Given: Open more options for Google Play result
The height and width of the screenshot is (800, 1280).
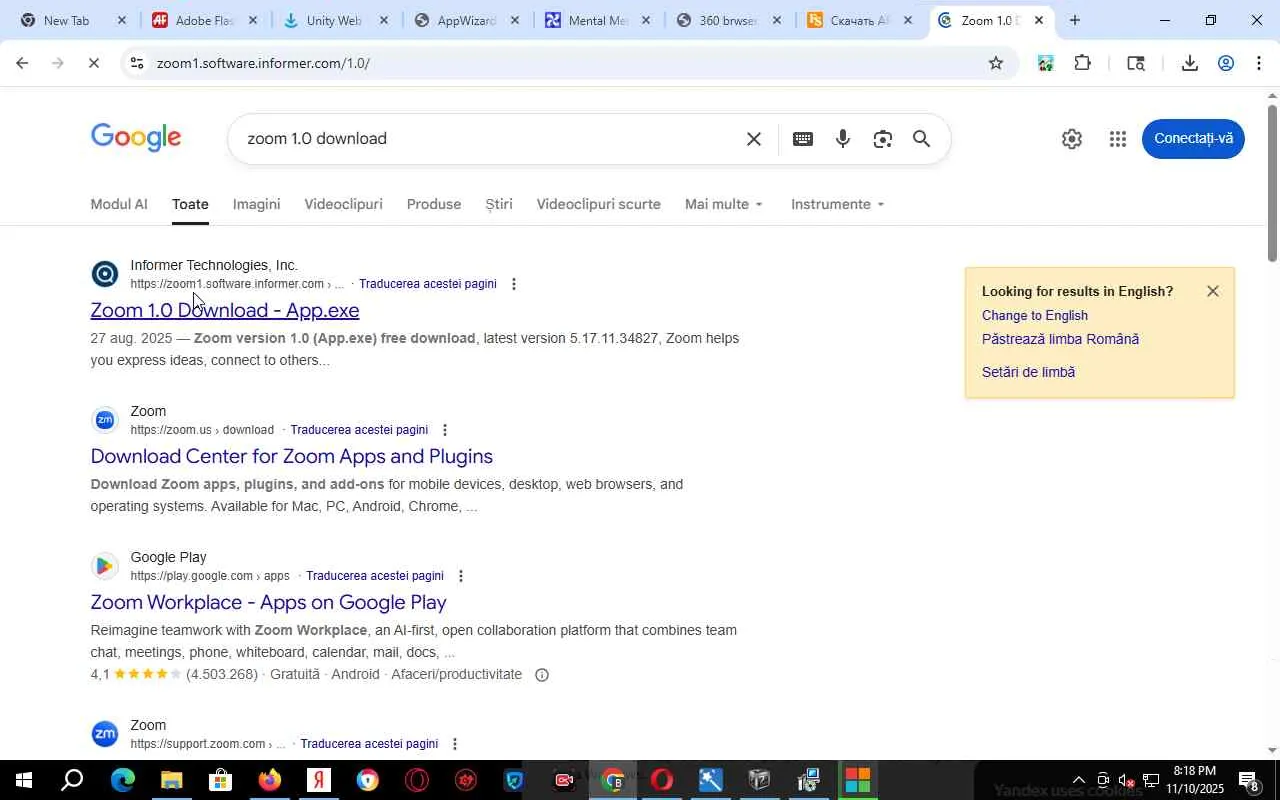Looking at the screenshot, I should pos(461,576).
